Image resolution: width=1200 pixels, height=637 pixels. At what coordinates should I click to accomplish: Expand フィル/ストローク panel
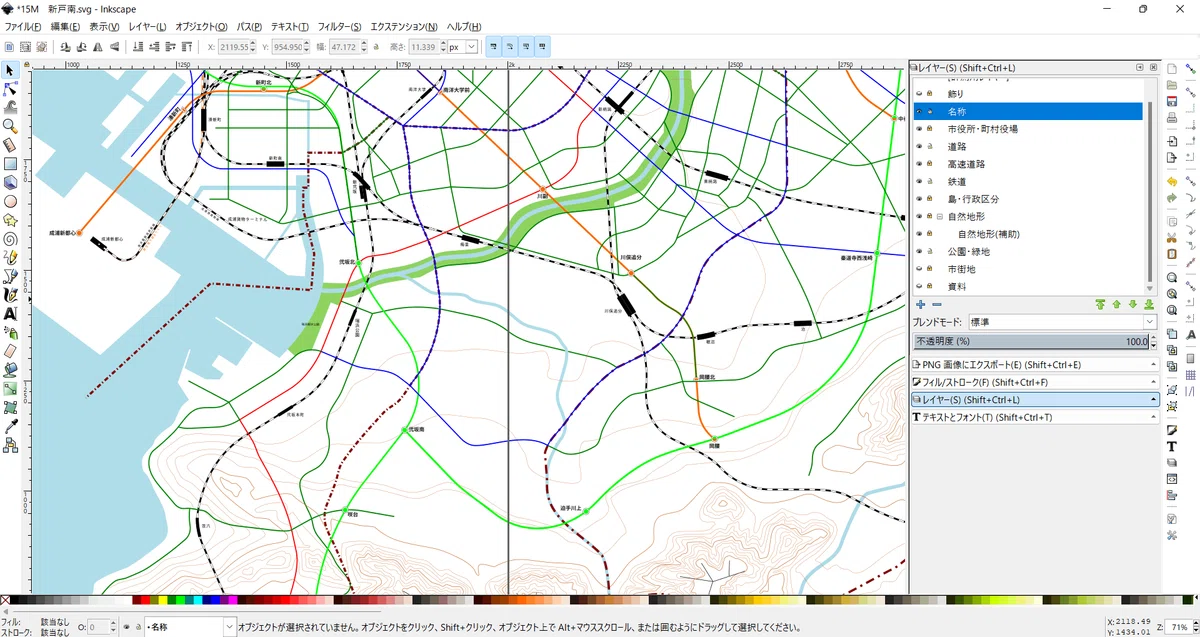point(1035,382)
